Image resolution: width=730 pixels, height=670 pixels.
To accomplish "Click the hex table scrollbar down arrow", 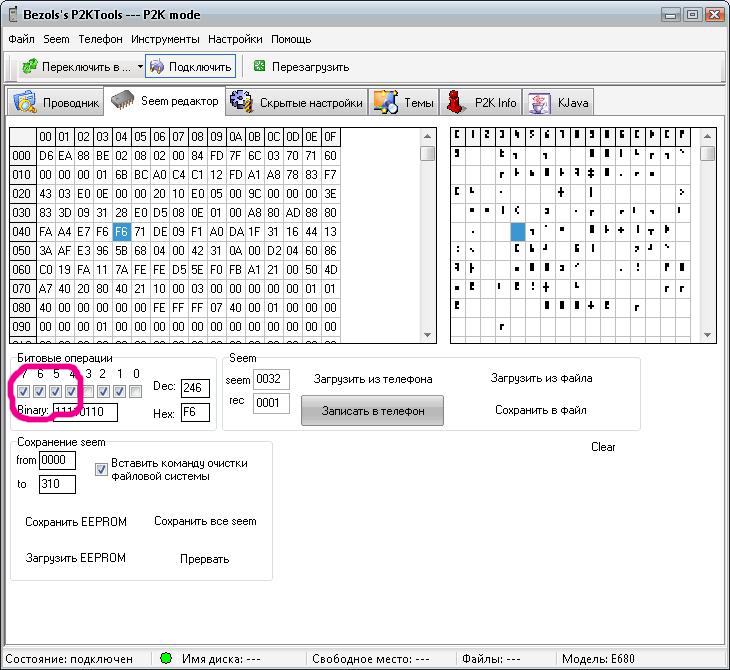I will [427, 335].
